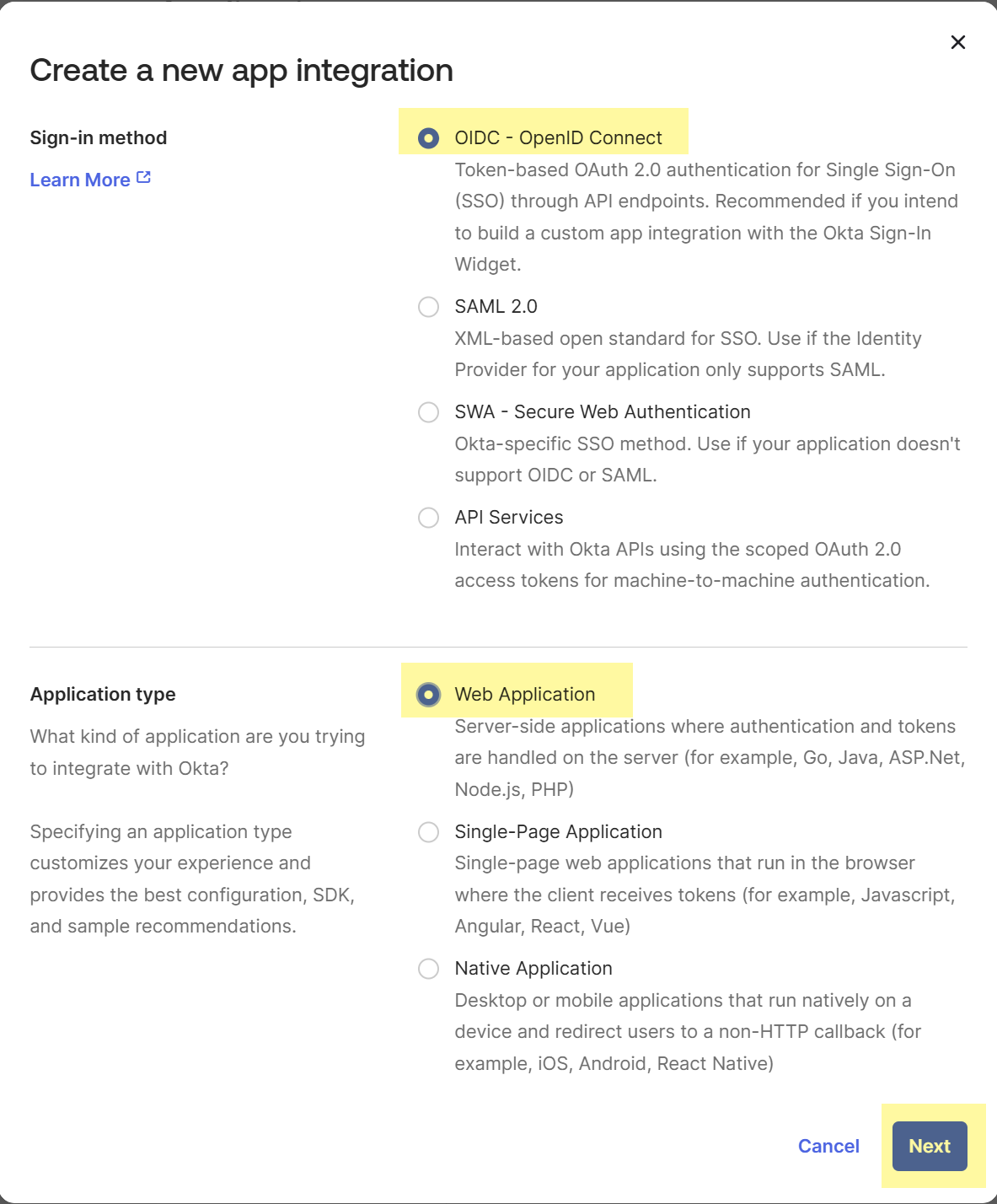The width and height of the screenshot is (997, 1204).
Task: Click the 'Single-Page Application' label text
Action: 558,831
